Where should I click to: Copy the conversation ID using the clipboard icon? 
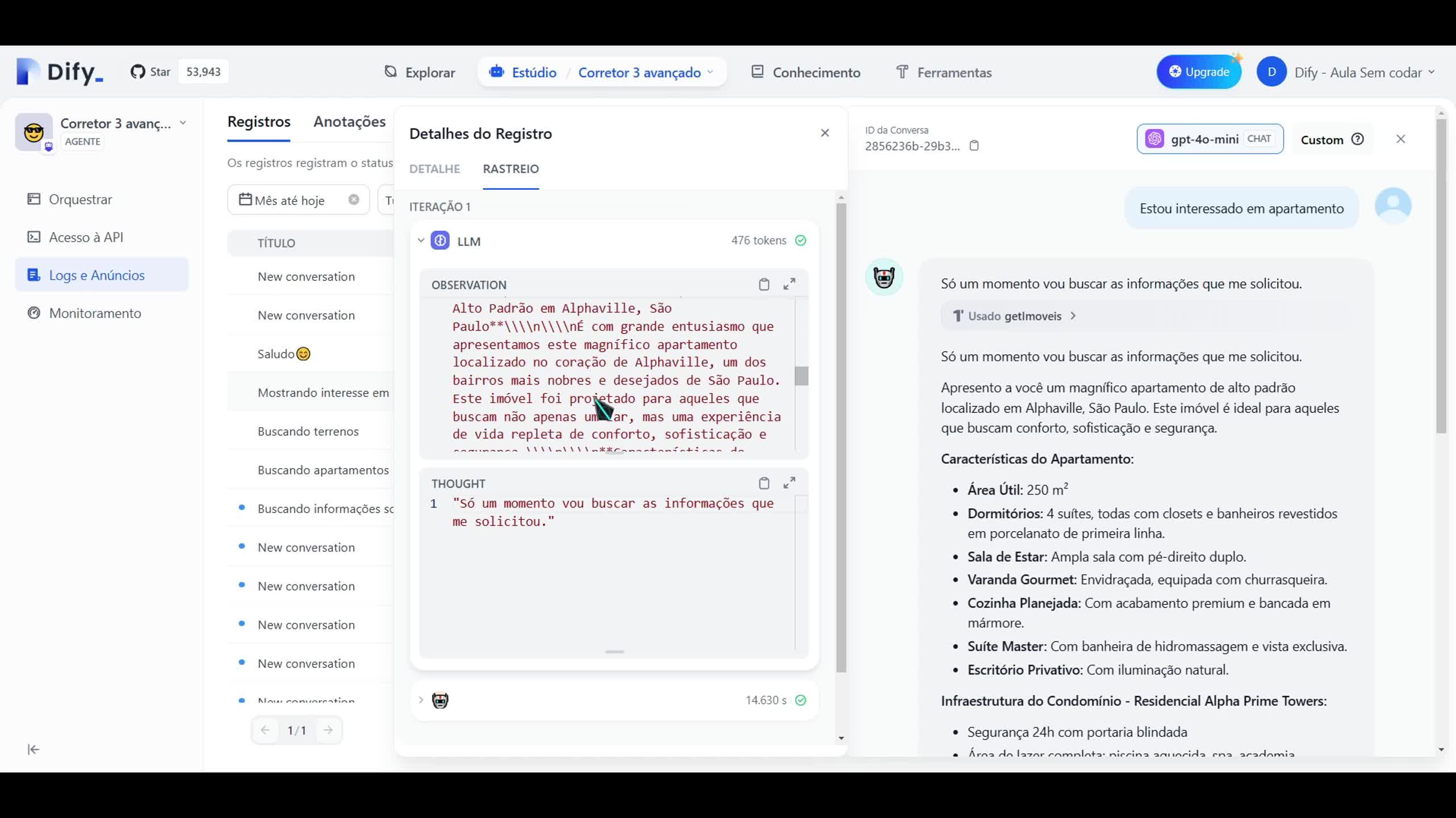(974, 146)
